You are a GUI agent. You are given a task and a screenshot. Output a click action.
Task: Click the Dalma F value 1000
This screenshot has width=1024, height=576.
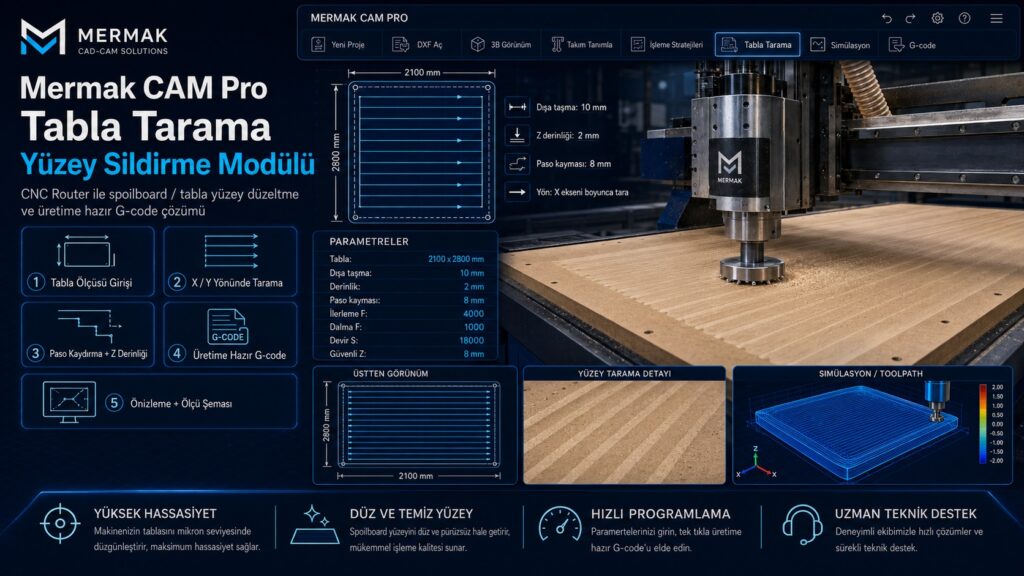pos(473,327)
